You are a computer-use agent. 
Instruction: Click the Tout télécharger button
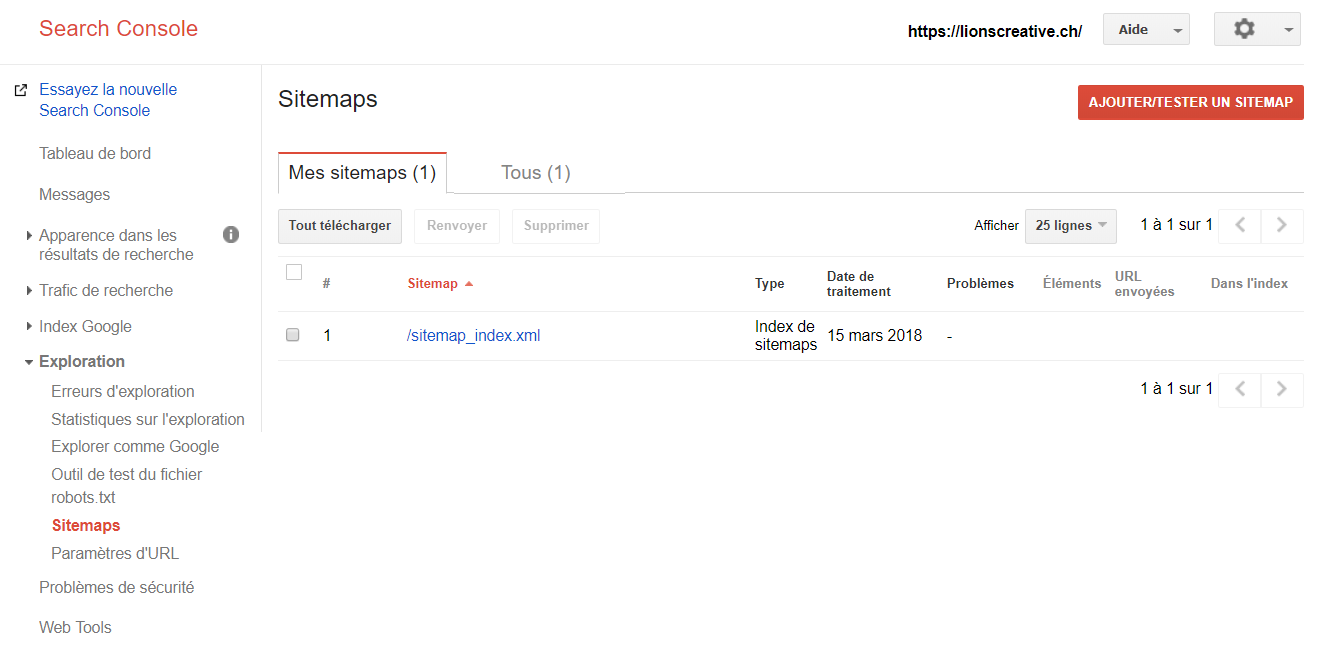pyautogui.click(x=340, y=226)
